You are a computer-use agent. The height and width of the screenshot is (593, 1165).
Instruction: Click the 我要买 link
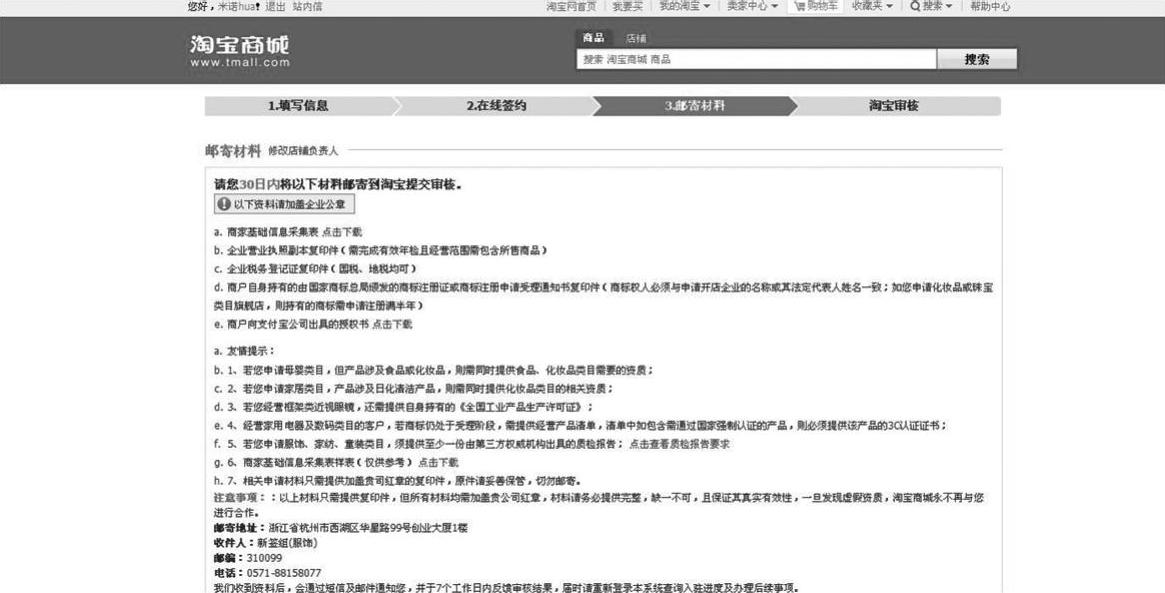(628, 6)
